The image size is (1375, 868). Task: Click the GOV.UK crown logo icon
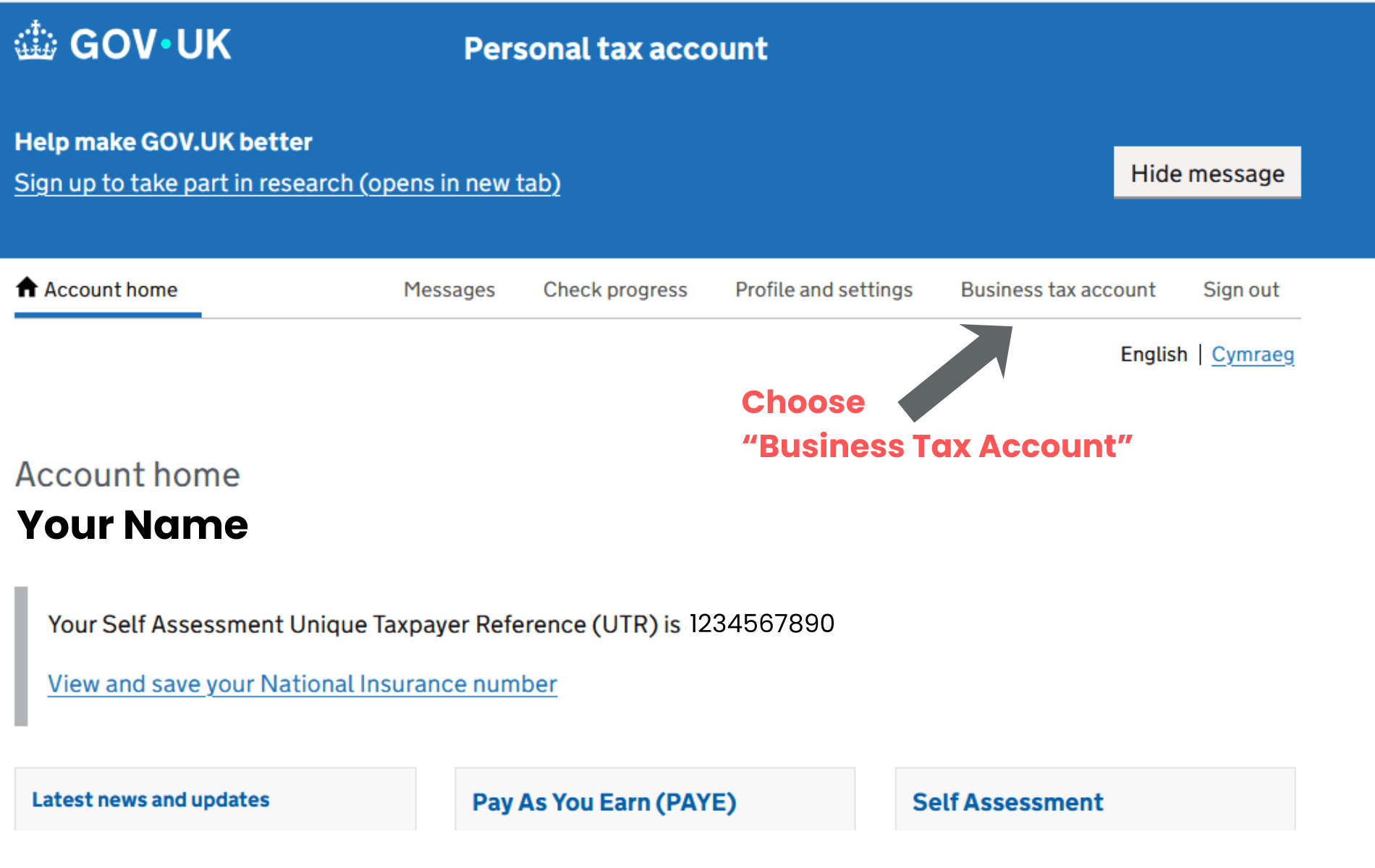tap(35, 42)
